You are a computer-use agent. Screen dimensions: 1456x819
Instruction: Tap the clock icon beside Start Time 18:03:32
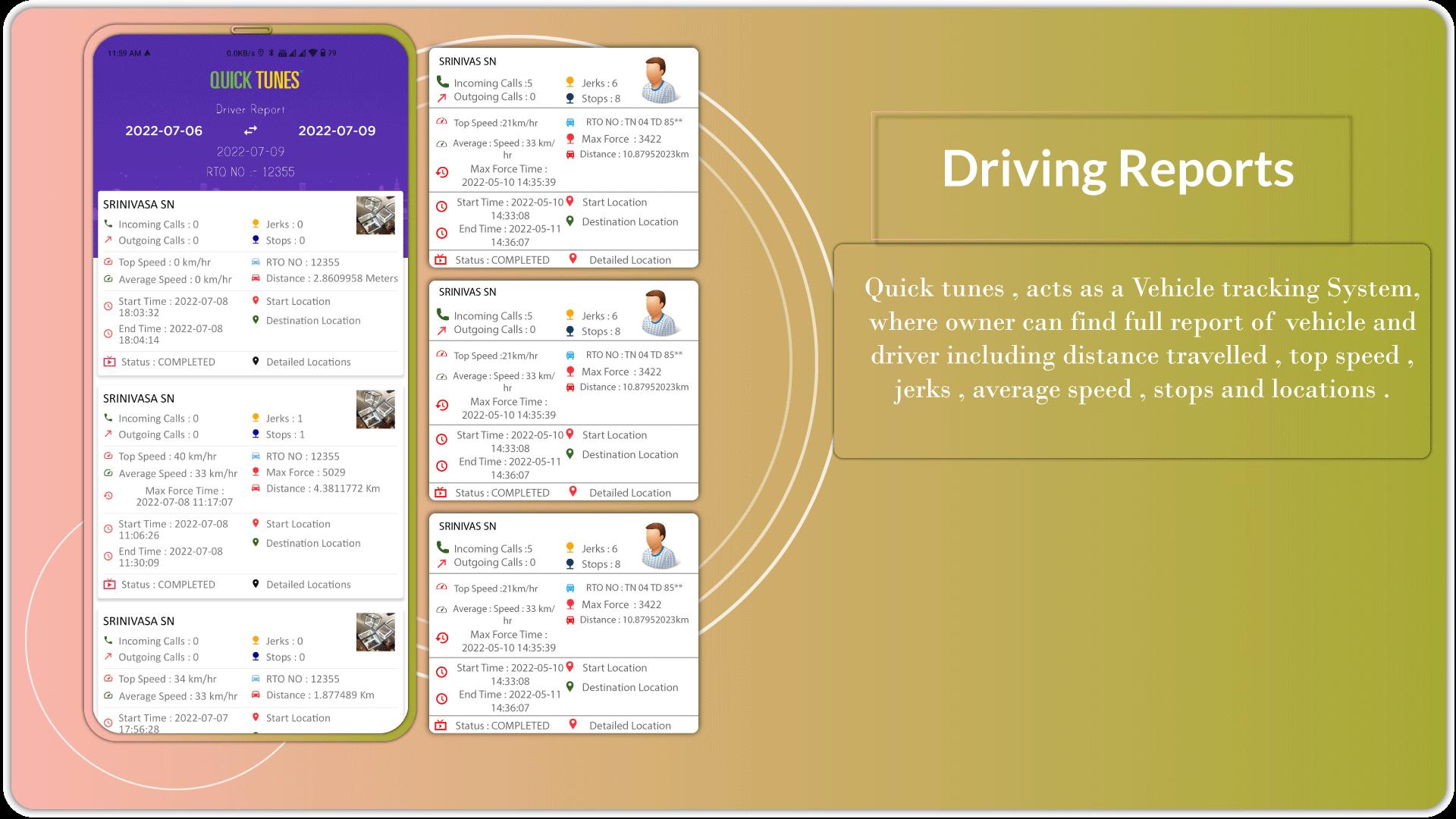coord(108,306)
